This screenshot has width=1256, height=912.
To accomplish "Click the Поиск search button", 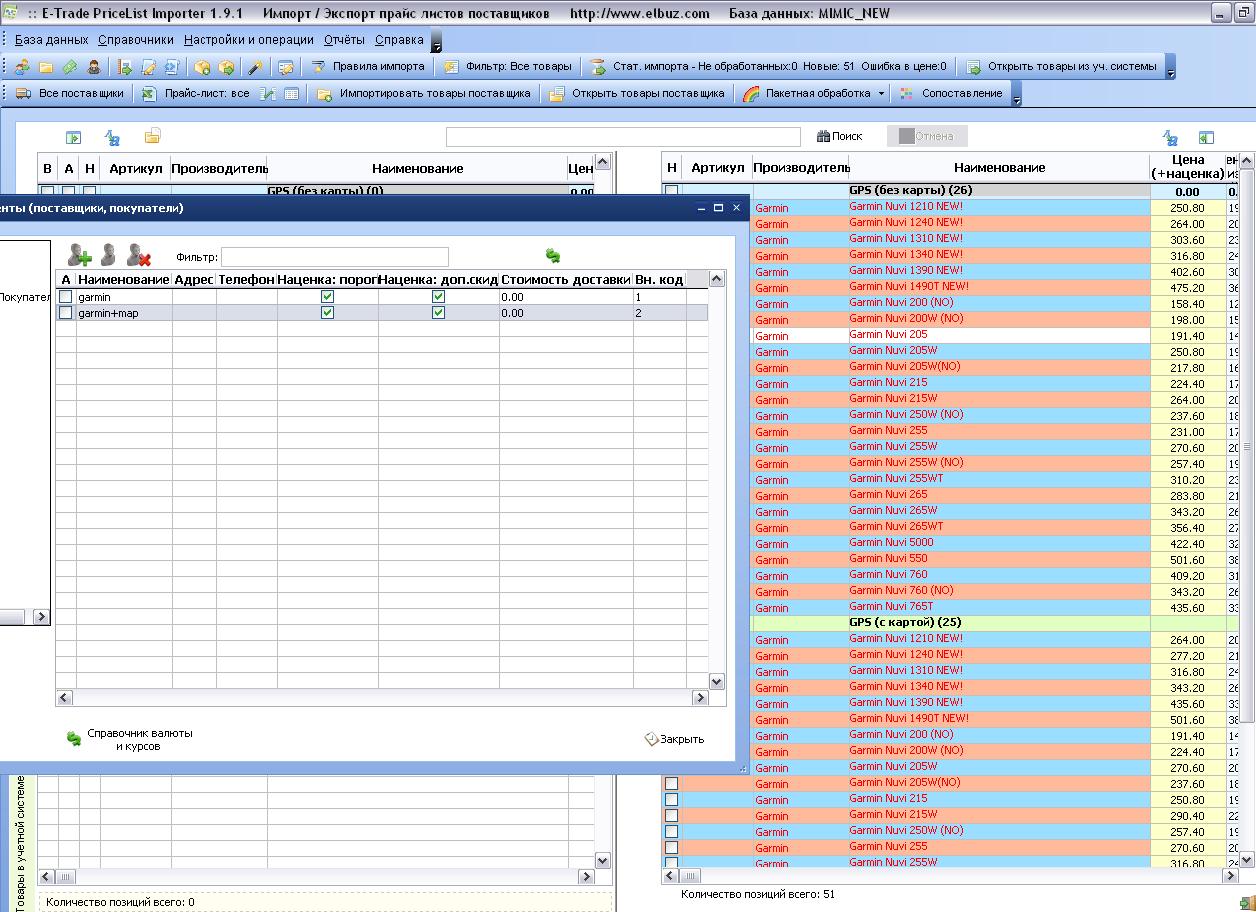I will (x=840, y=136).
